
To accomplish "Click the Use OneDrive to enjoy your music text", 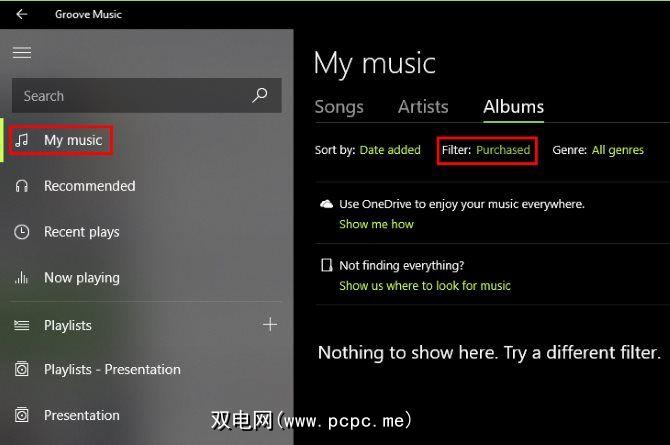I will [462, 204].
